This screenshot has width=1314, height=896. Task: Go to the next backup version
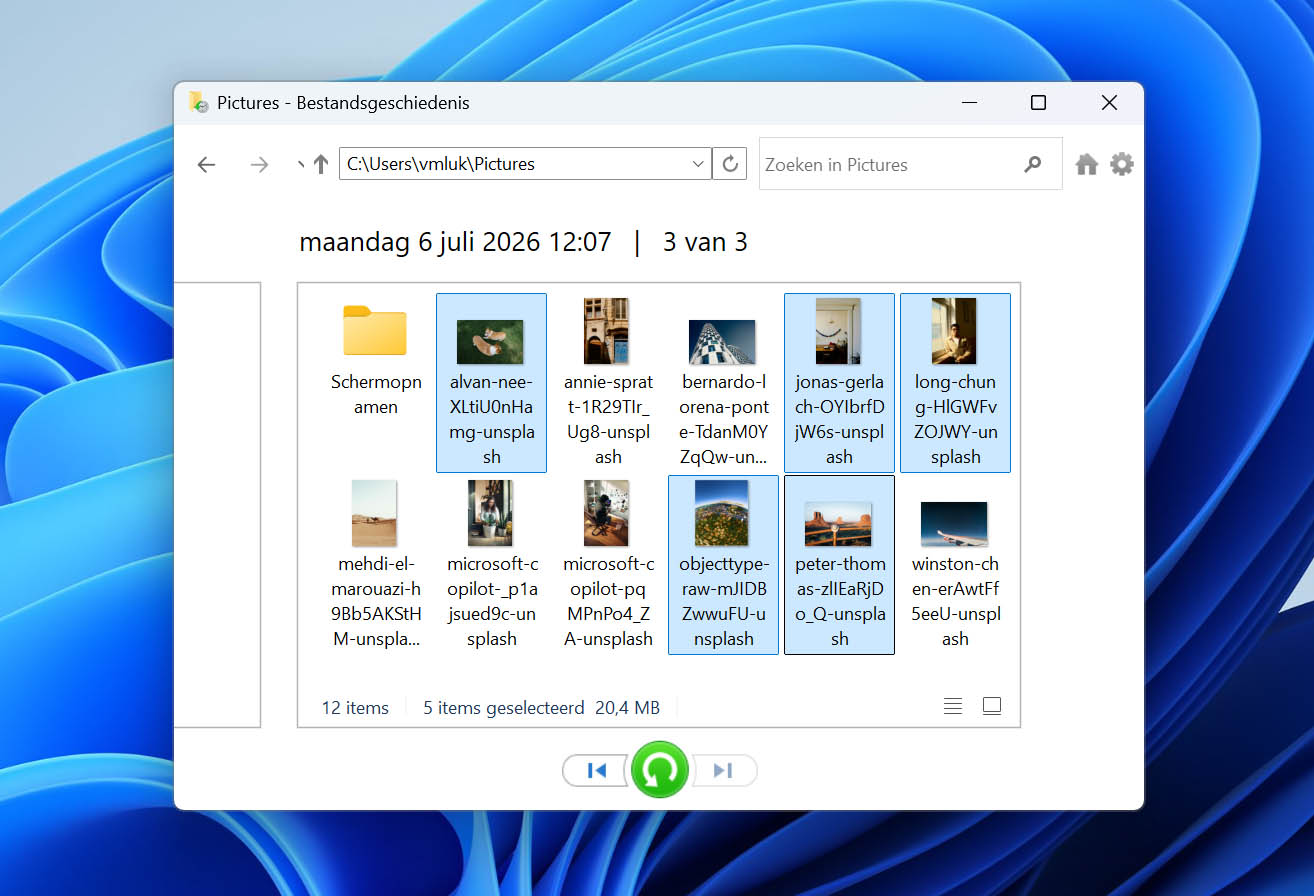pyautogui.click(x=723, y=770)
